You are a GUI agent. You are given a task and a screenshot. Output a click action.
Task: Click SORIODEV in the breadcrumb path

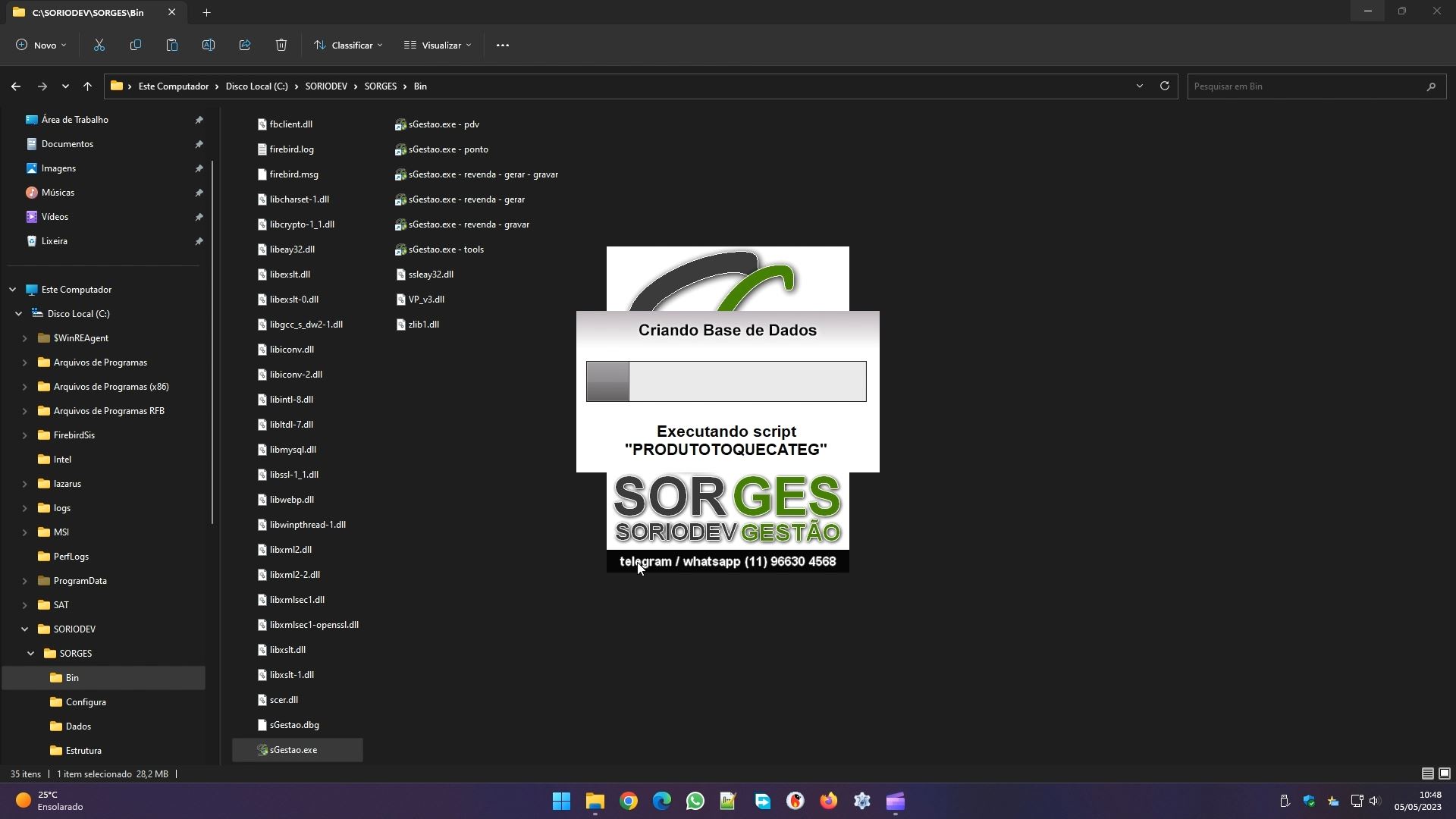pos(326,86)
